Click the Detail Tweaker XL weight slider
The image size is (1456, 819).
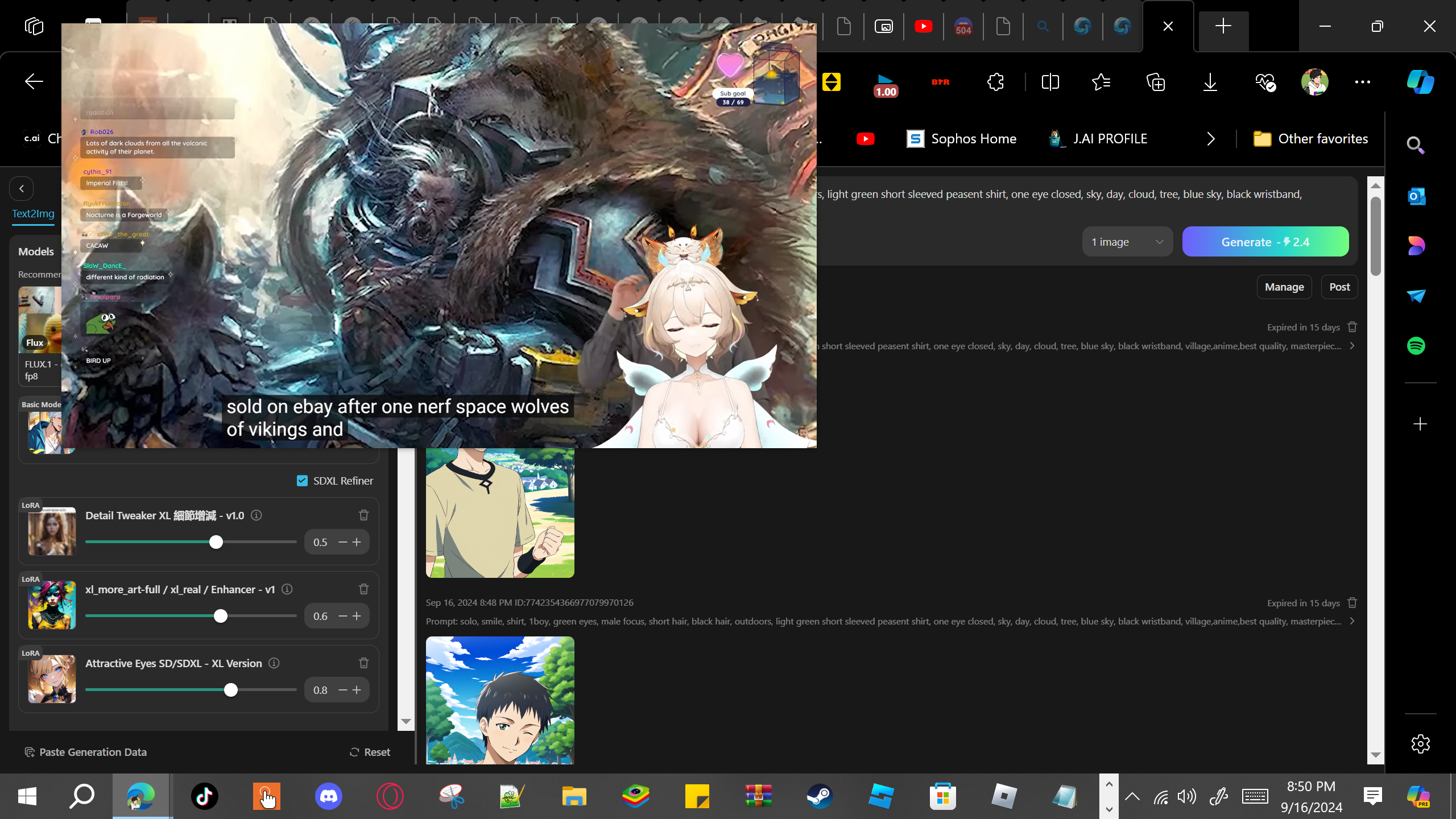pos(191,542)
